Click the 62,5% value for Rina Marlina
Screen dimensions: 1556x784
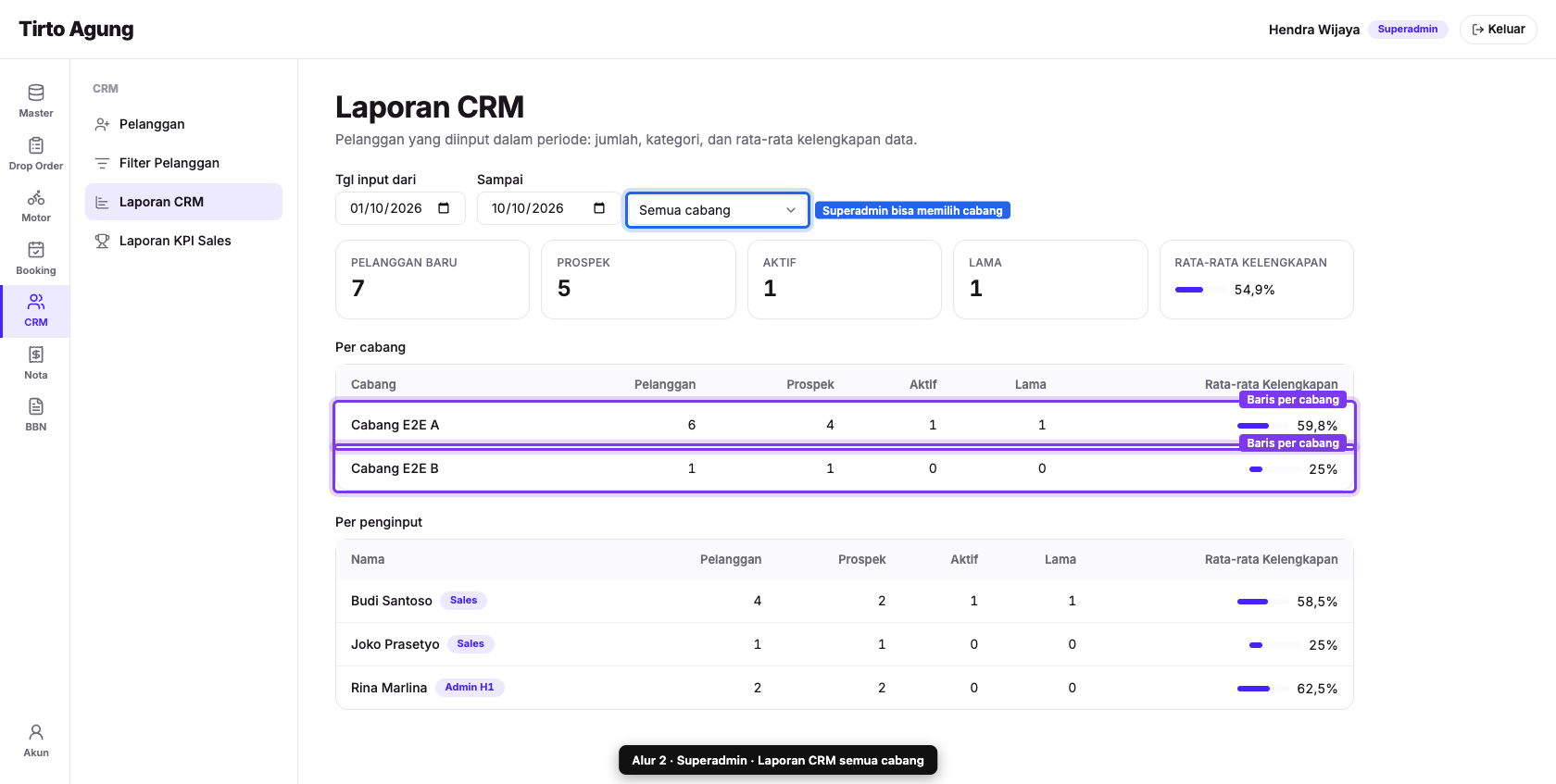tap(1317, 689)
